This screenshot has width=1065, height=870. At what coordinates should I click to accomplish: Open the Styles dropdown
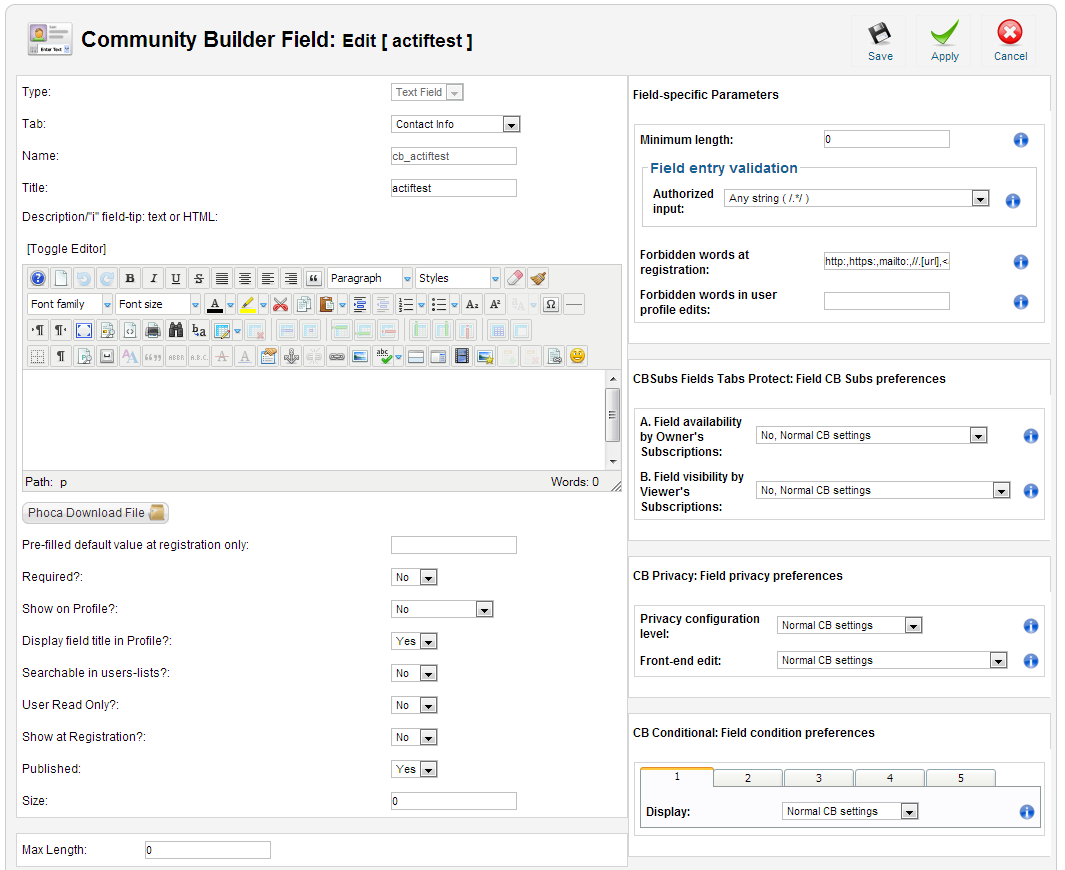(x=458, y=278)
